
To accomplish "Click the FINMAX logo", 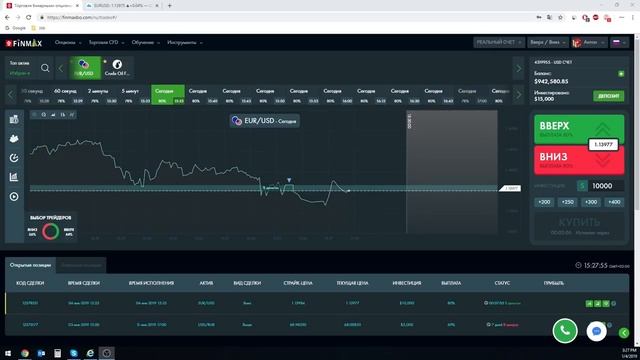I will (x=24, y=43).
